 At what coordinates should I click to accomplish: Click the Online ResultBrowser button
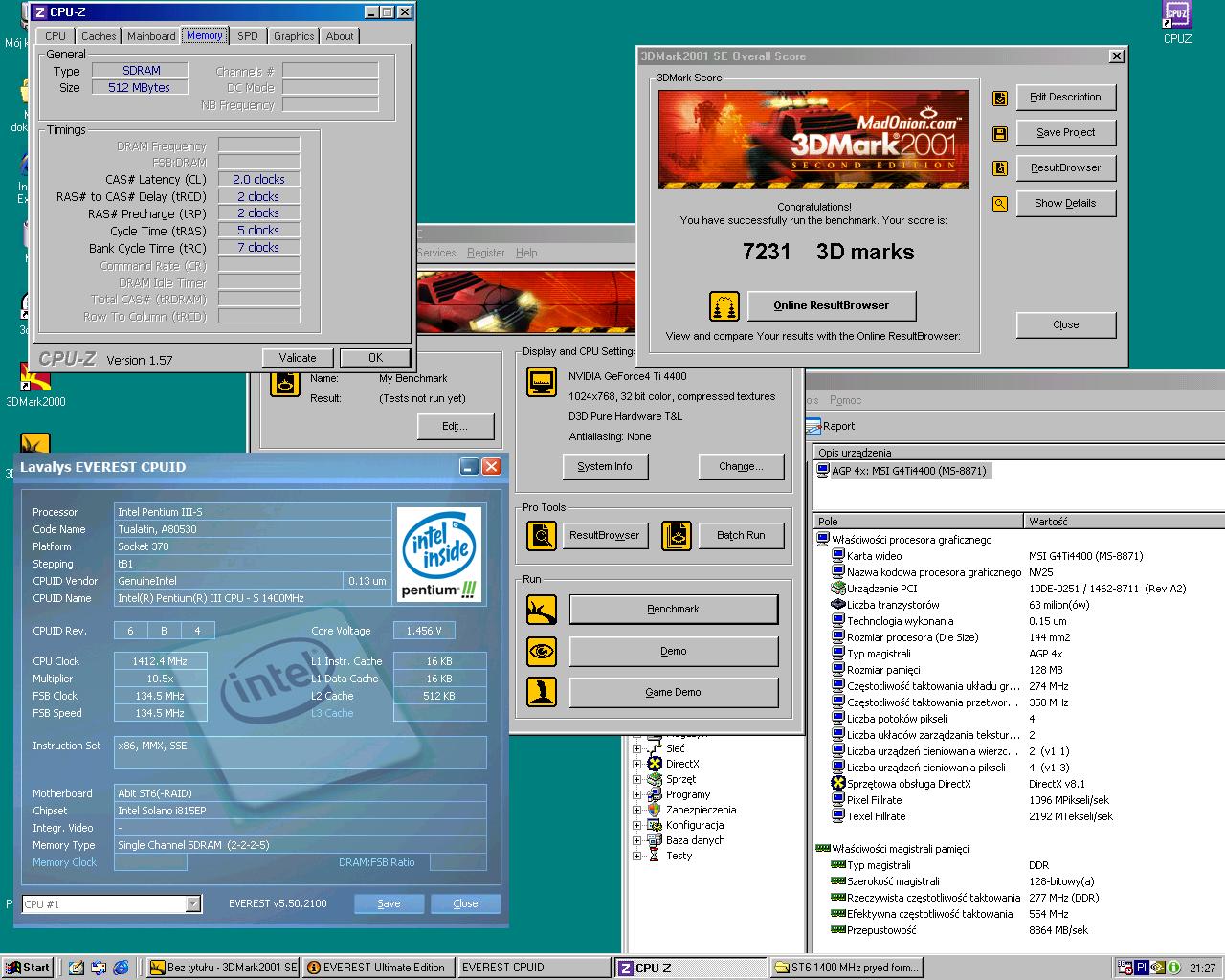pyautogui.click(x=832, y=305)
